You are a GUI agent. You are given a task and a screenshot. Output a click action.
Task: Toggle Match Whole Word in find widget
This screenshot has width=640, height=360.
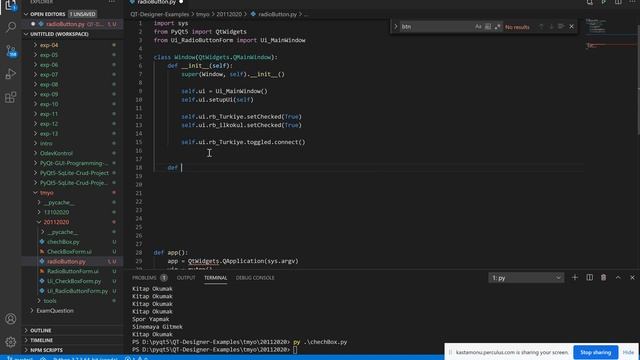click(x=488, y=27)
